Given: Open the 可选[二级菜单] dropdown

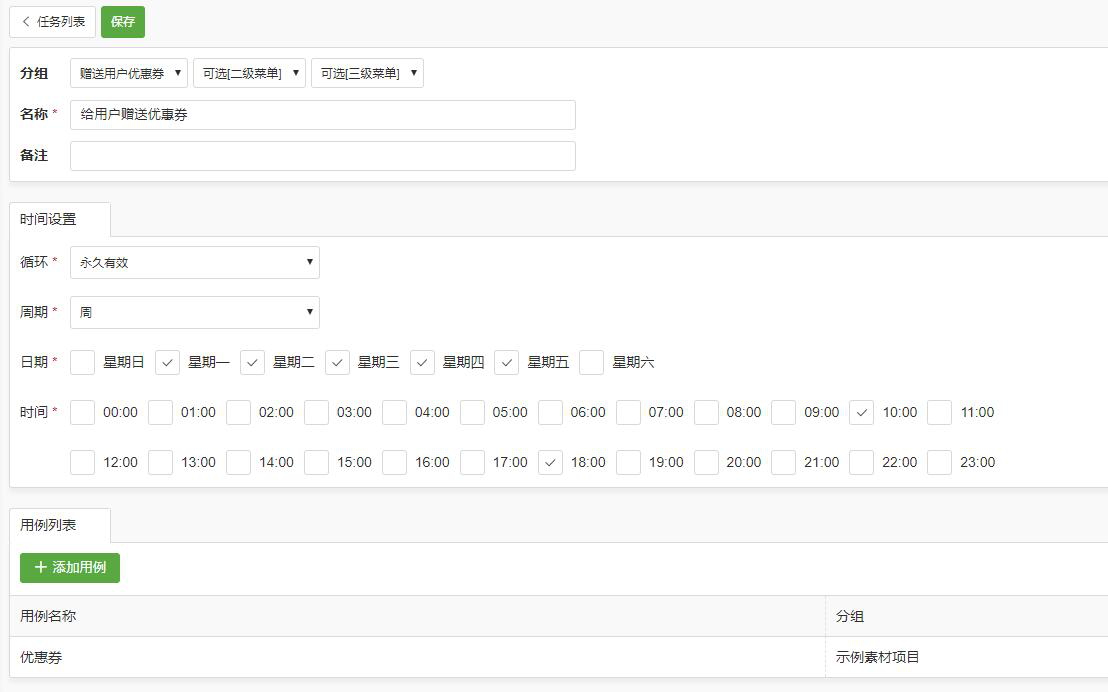Looking at the screenshot, I should (x=249, y=72).
